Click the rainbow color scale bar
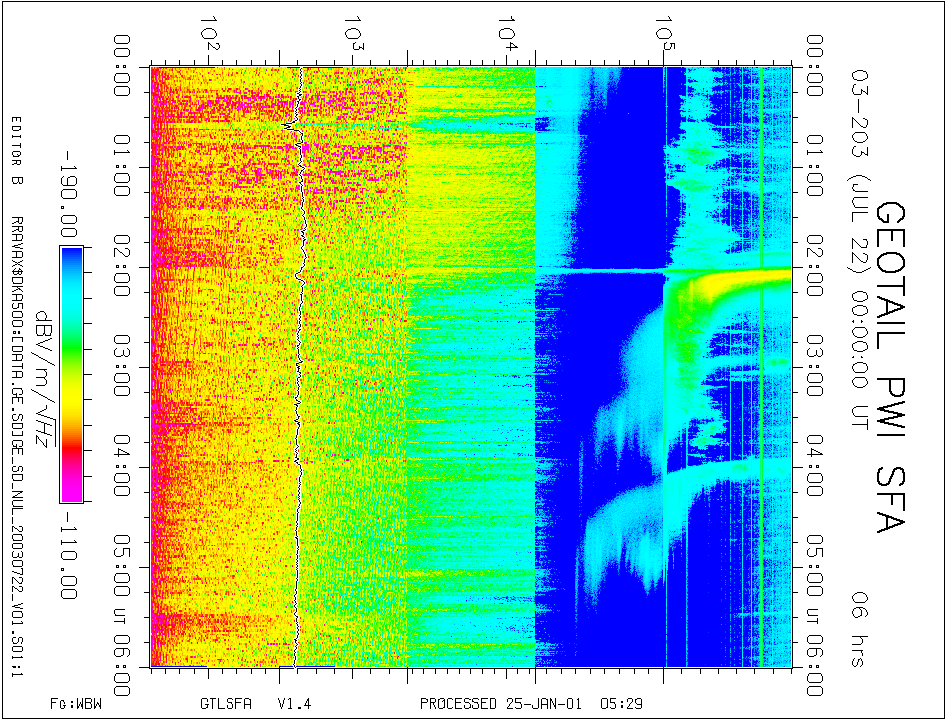Image resolution: width=945 pixels, height=720 pixels. pos(71,373)
